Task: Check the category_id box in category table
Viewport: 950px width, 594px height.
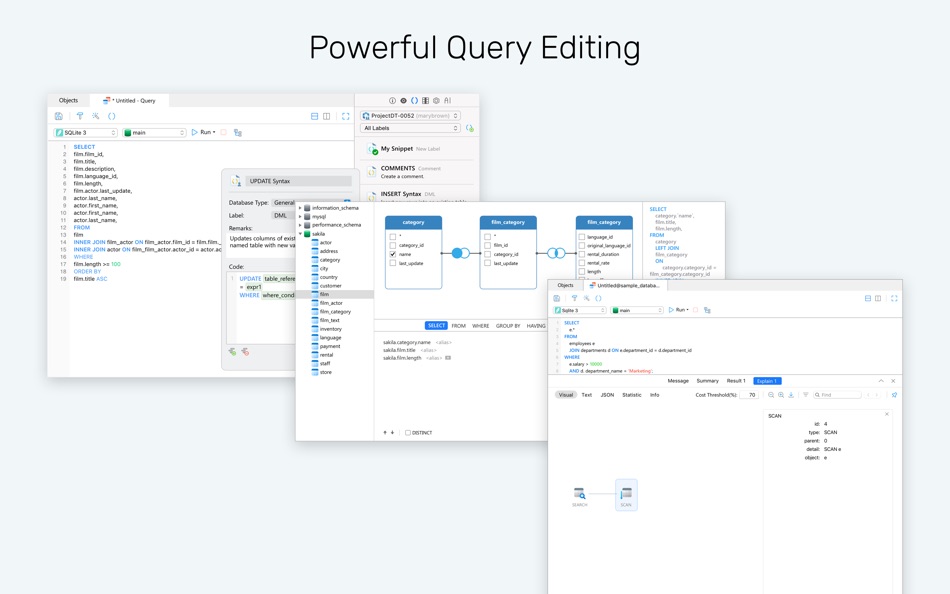Action: coord(393,245)
